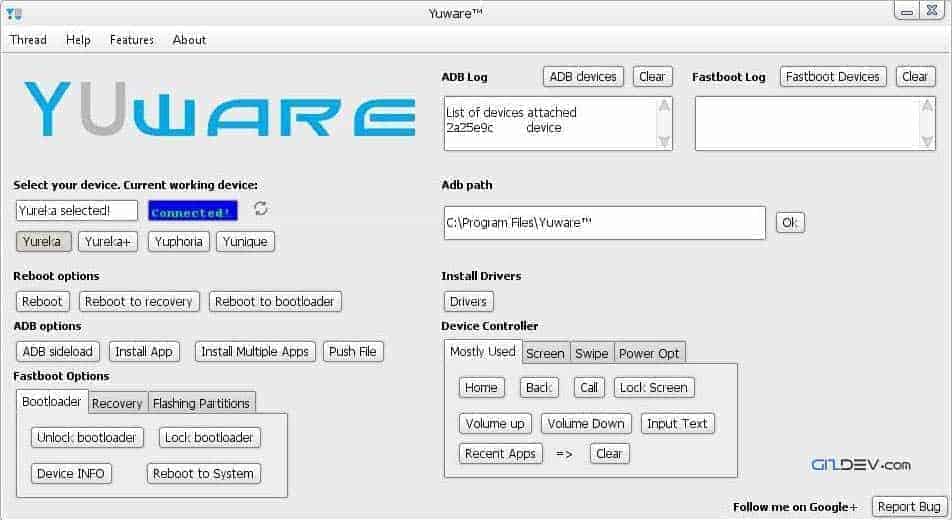Click the 2a25e9c device entry
This screenshot has width=952, height=520.
point(504,128)
